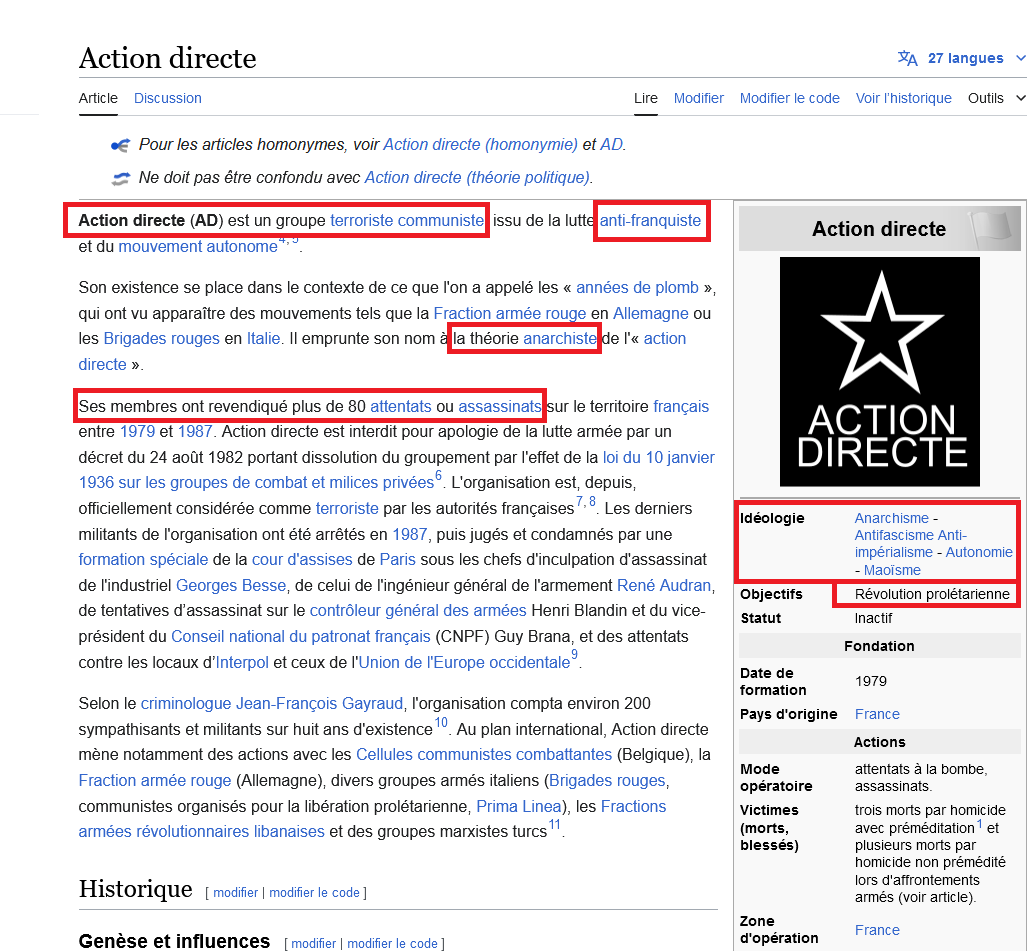Click footnote reference 9
The image size is (1032, 951).
(575, 655)
